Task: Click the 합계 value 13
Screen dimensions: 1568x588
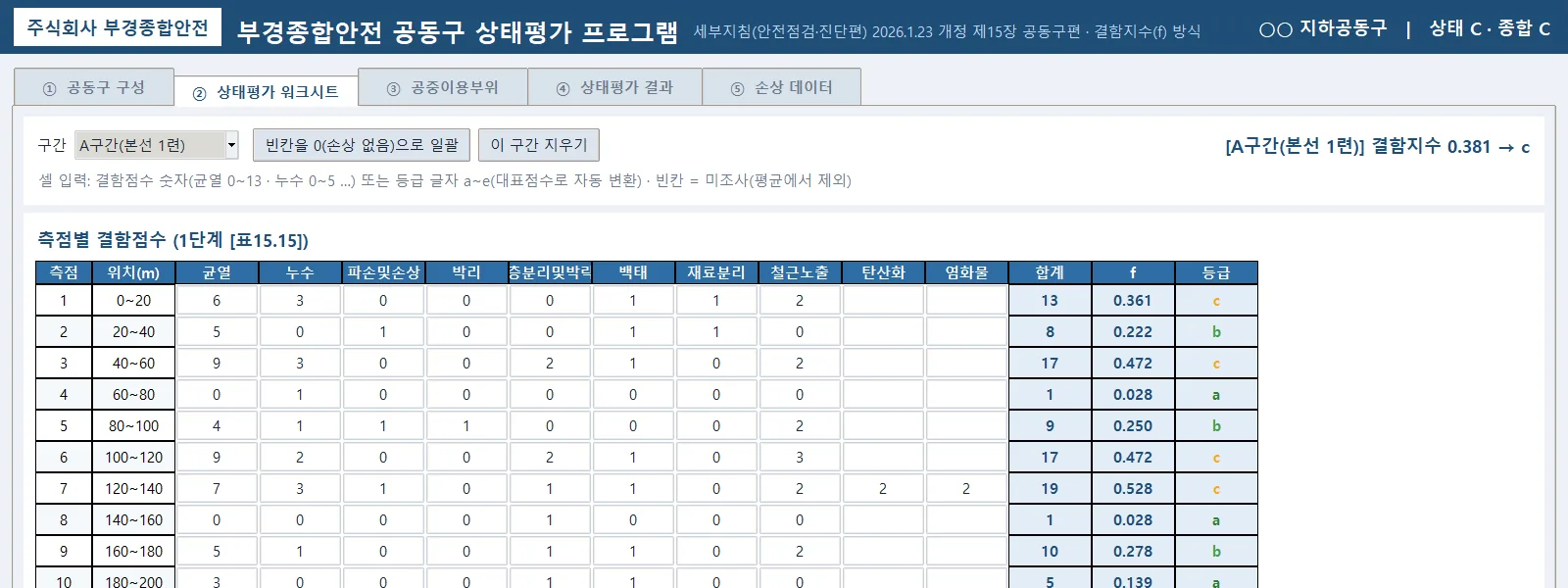Action: [1050, 300]
